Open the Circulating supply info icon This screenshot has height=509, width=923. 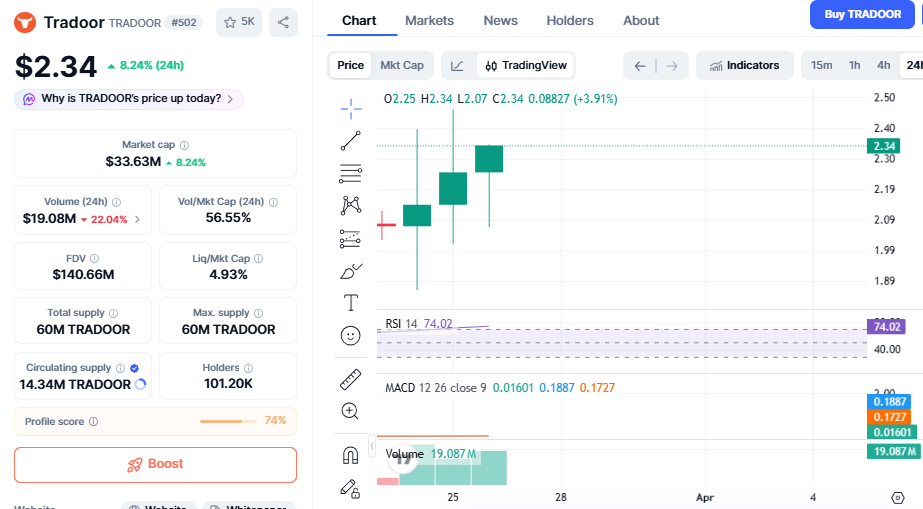pyautogui.click(x=120, y=368)
